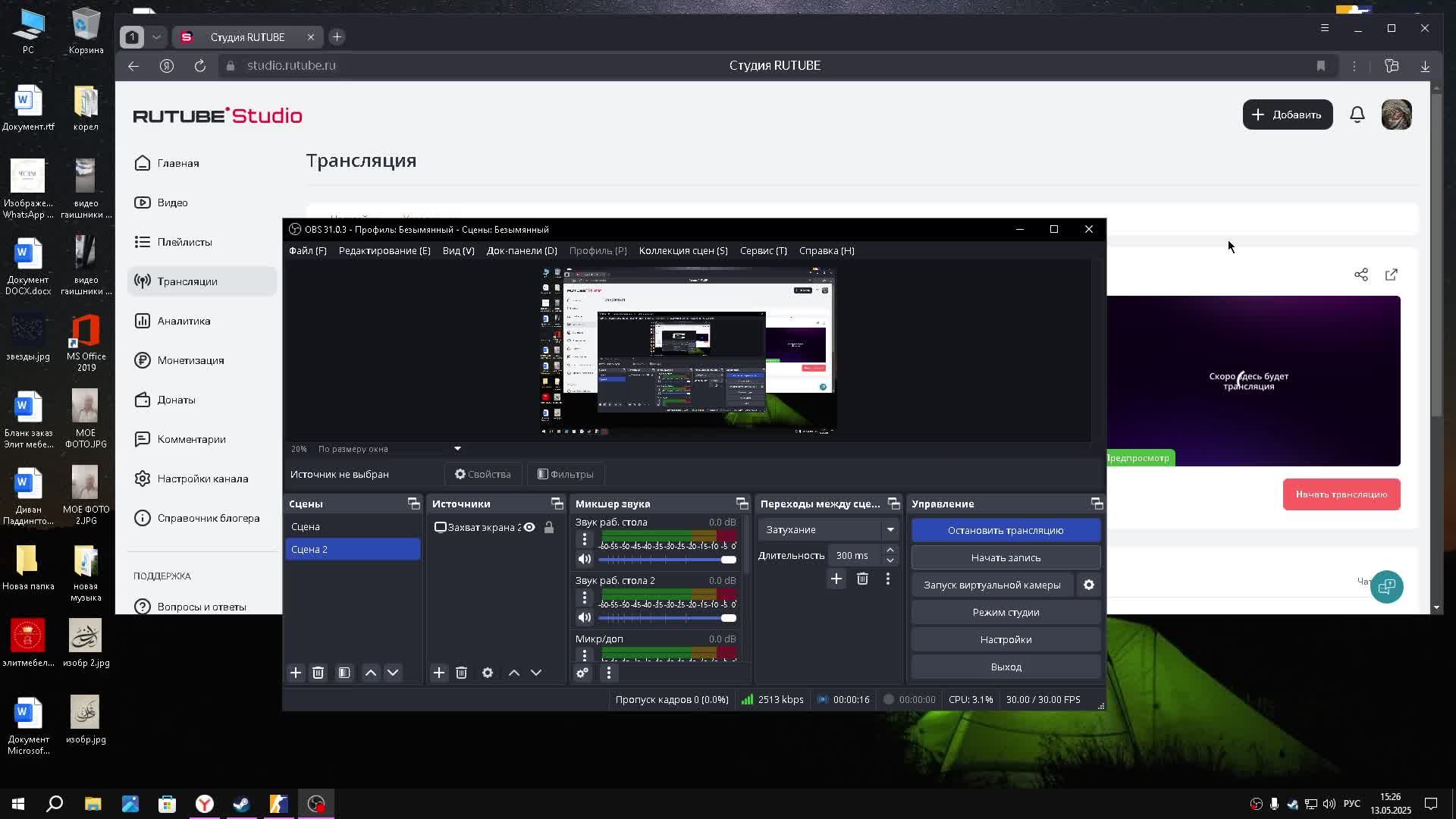Move scene up with arrow icon
Image resolution: width=1456 pixels, height=819 pixels.
[371, 673]
